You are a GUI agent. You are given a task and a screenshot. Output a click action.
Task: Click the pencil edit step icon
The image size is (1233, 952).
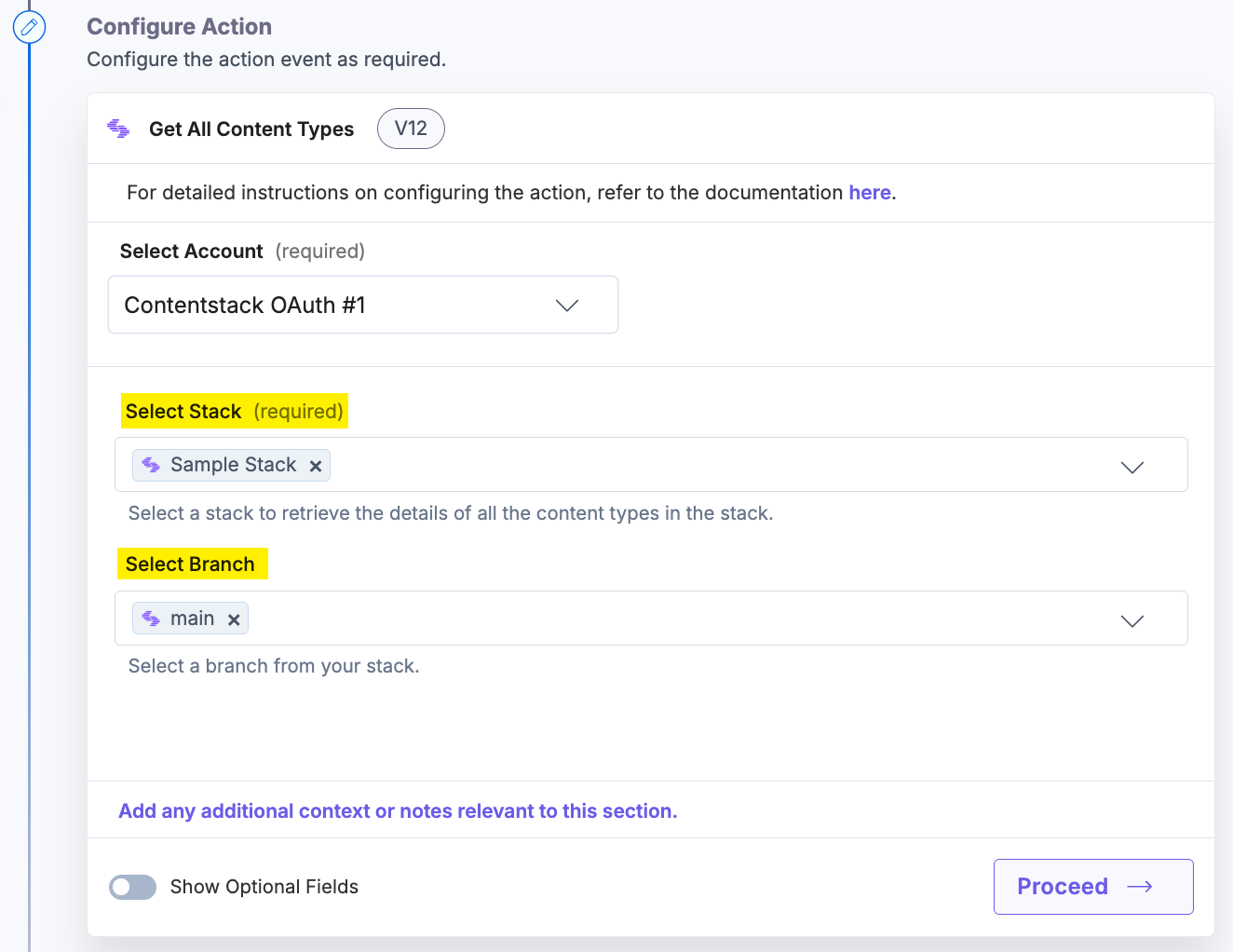coord(29,27)
